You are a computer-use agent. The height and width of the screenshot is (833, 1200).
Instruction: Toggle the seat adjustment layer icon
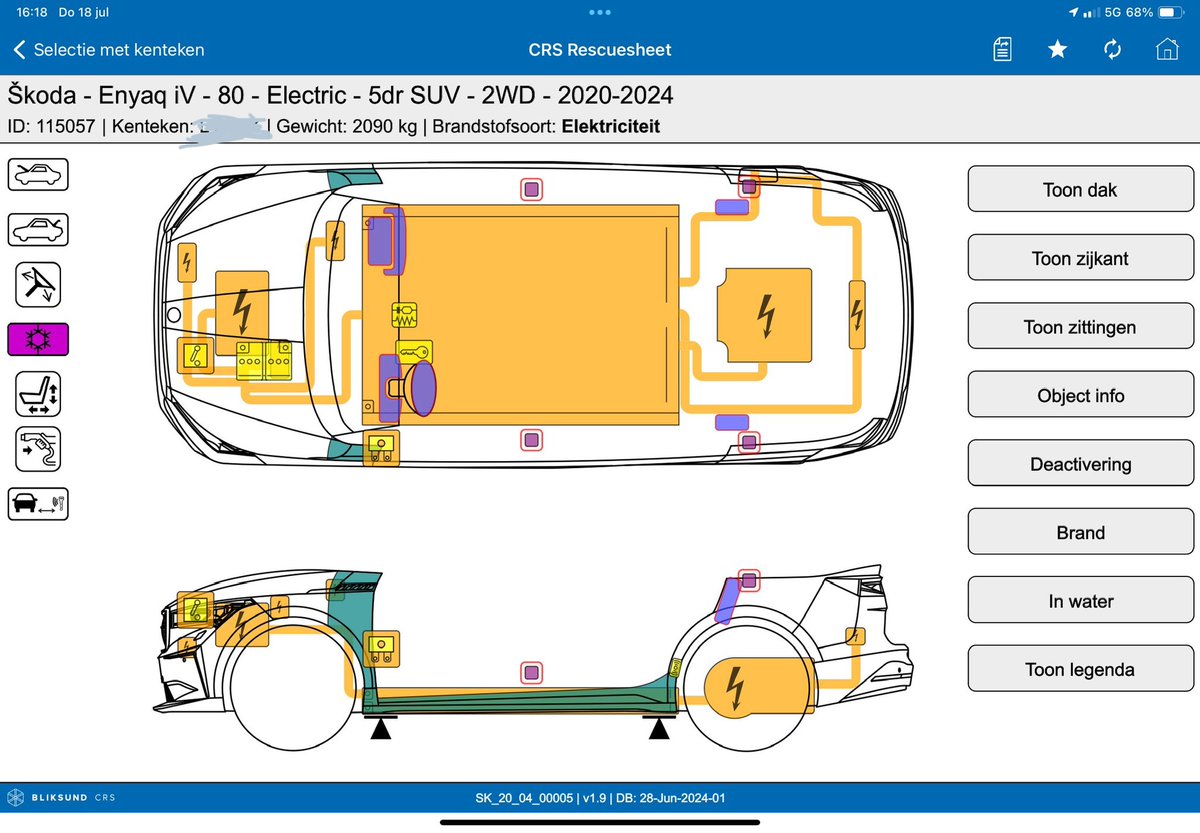pos(38,393)
